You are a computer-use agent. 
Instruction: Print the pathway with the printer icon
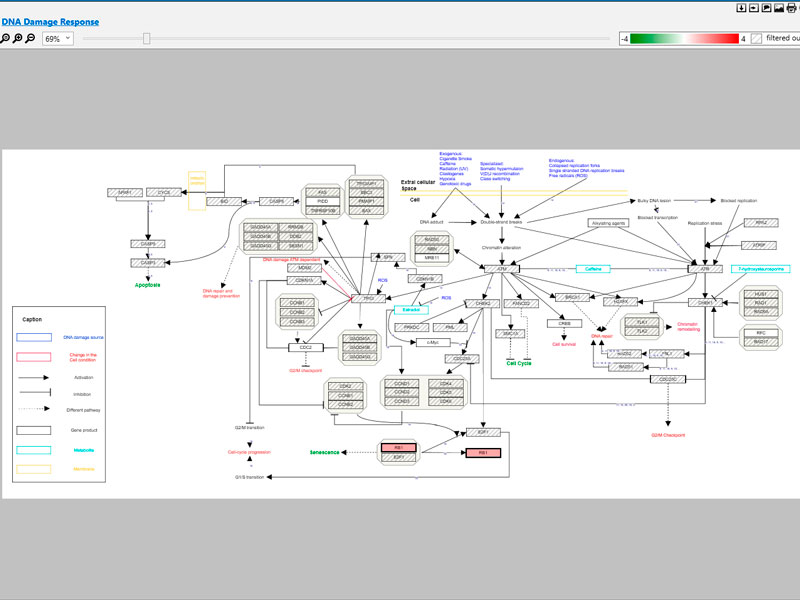click(x=791, y=8)
